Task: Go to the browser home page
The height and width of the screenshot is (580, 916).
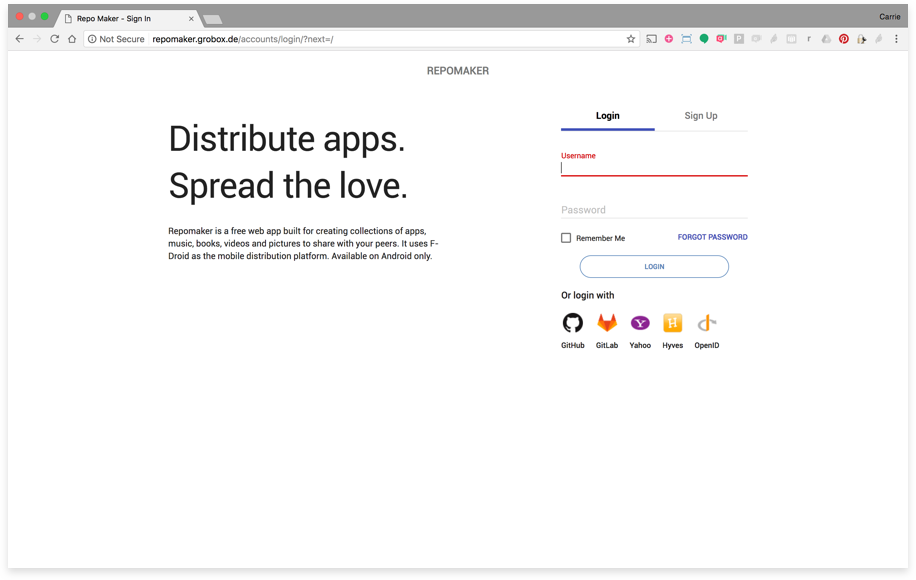Action: [72, 39]
